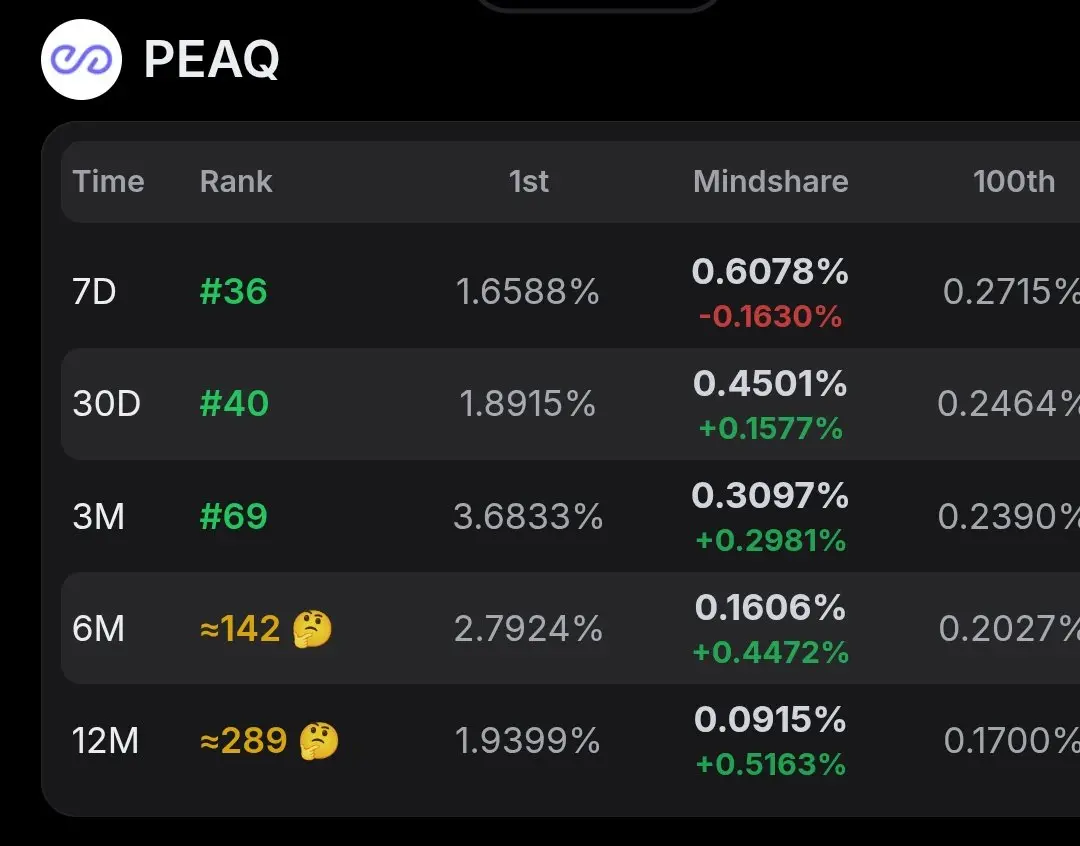The width and height of the screenshot is (1080, 846).
Task: Select the Time column header
Action: pyautogui.click(x=109, y=182)
